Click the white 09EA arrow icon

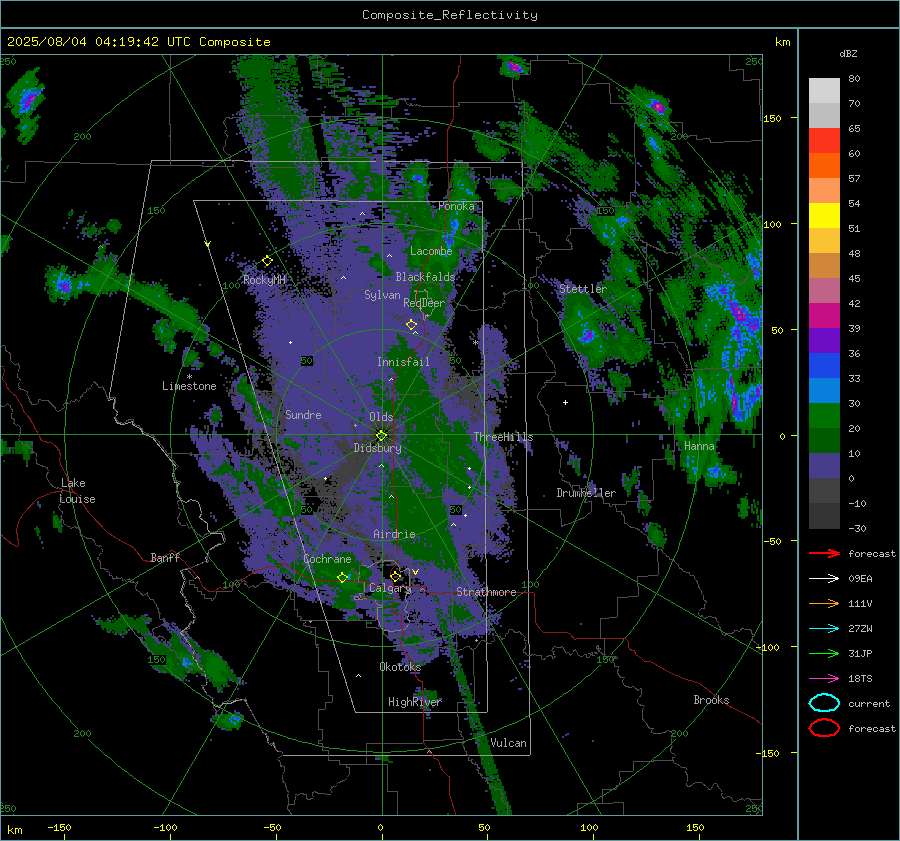point(824,578)
